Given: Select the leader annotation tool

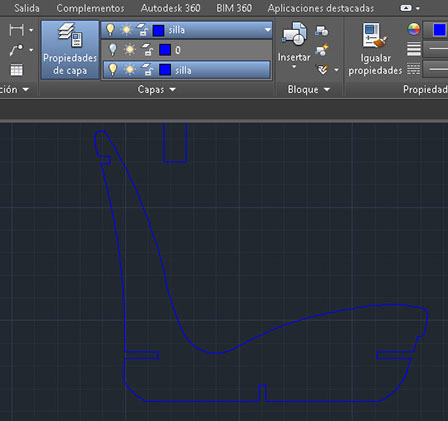Looking at the screenshot, I should coord(16,50).
